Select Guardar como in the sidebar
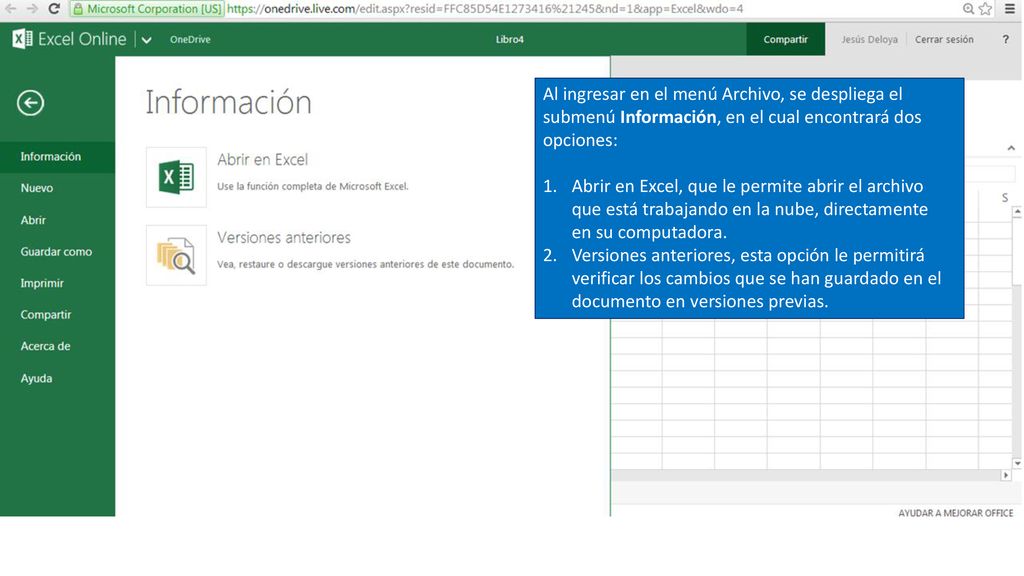 coord(57,251)
